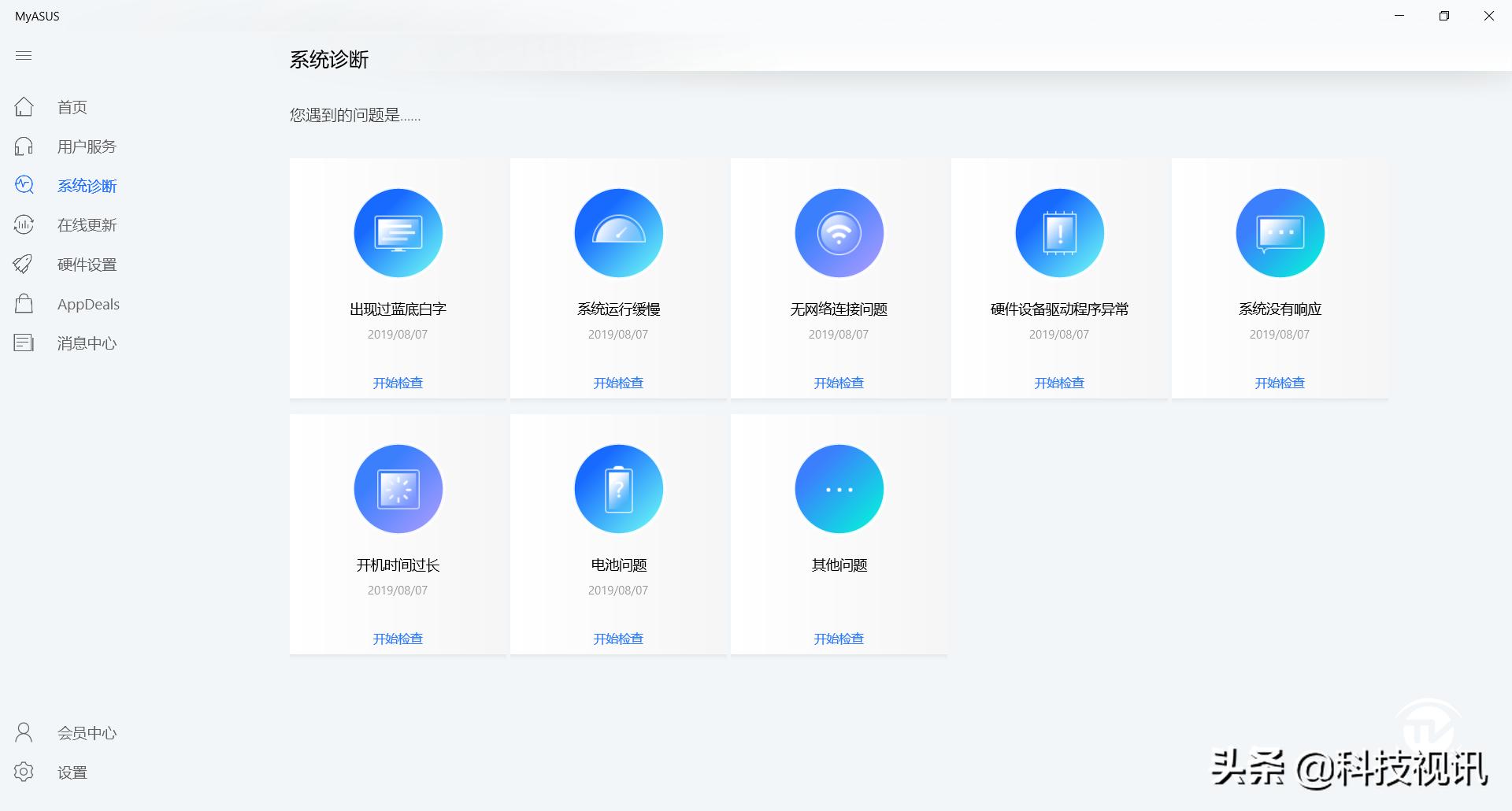Click the speedometer icon for 系统运行缓慢
The width and height of the screenshot is (1512, 811).
click(618, 232)
